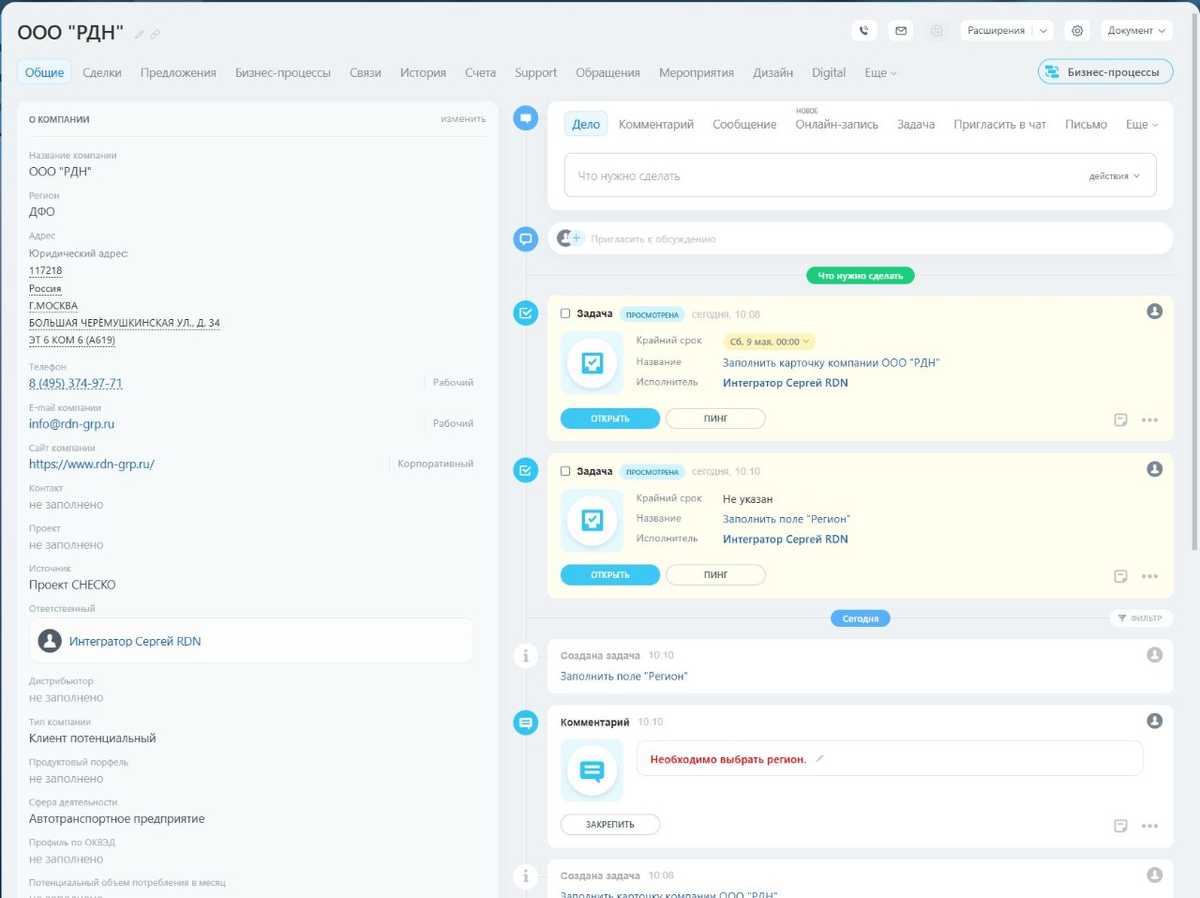Open task link Заполнить поле "Регион" in yellow card

(x=786, y=519)
